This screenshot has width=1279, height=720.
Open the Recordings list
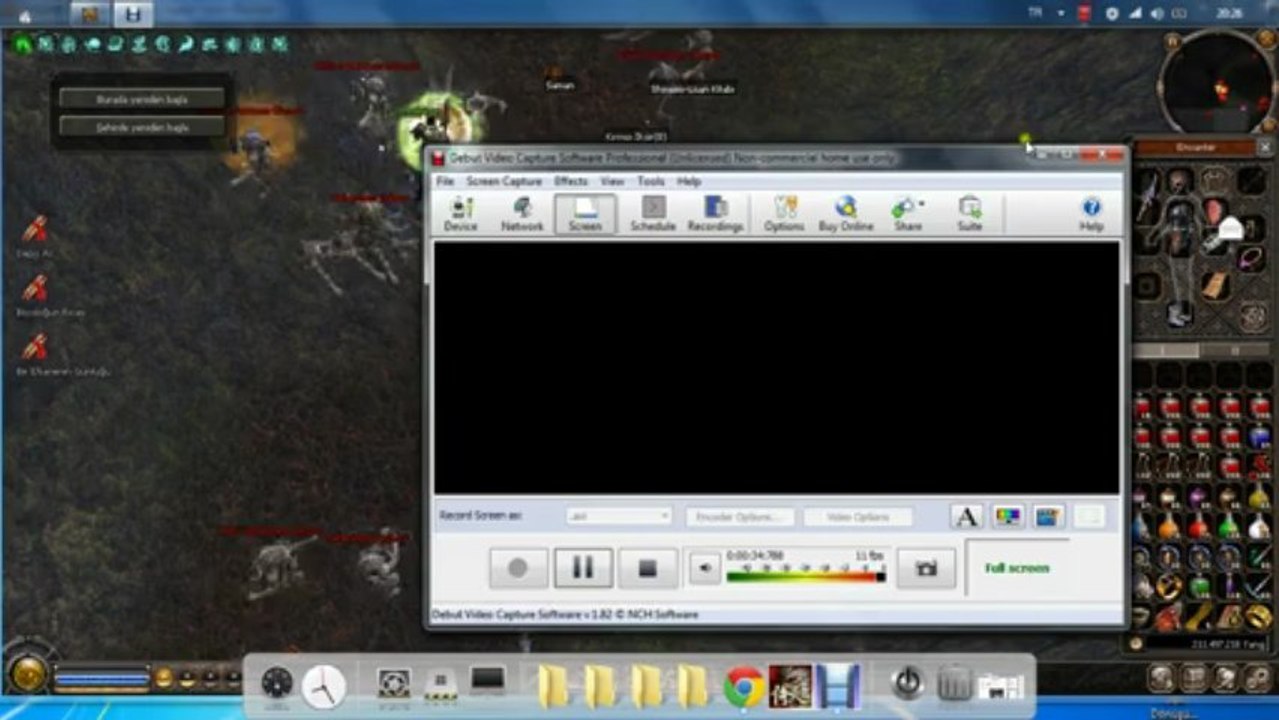715,214
